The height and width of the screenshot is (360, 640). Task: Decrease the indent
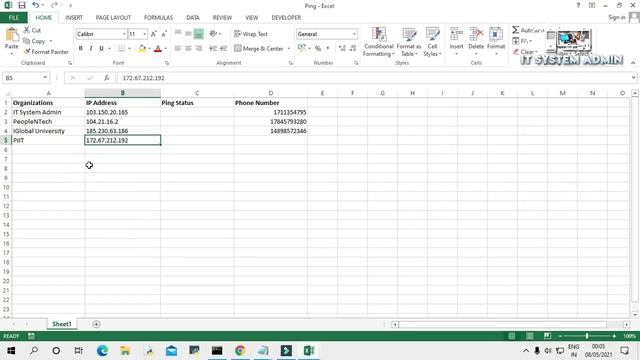pyautogui.click(x=213, y=48)
